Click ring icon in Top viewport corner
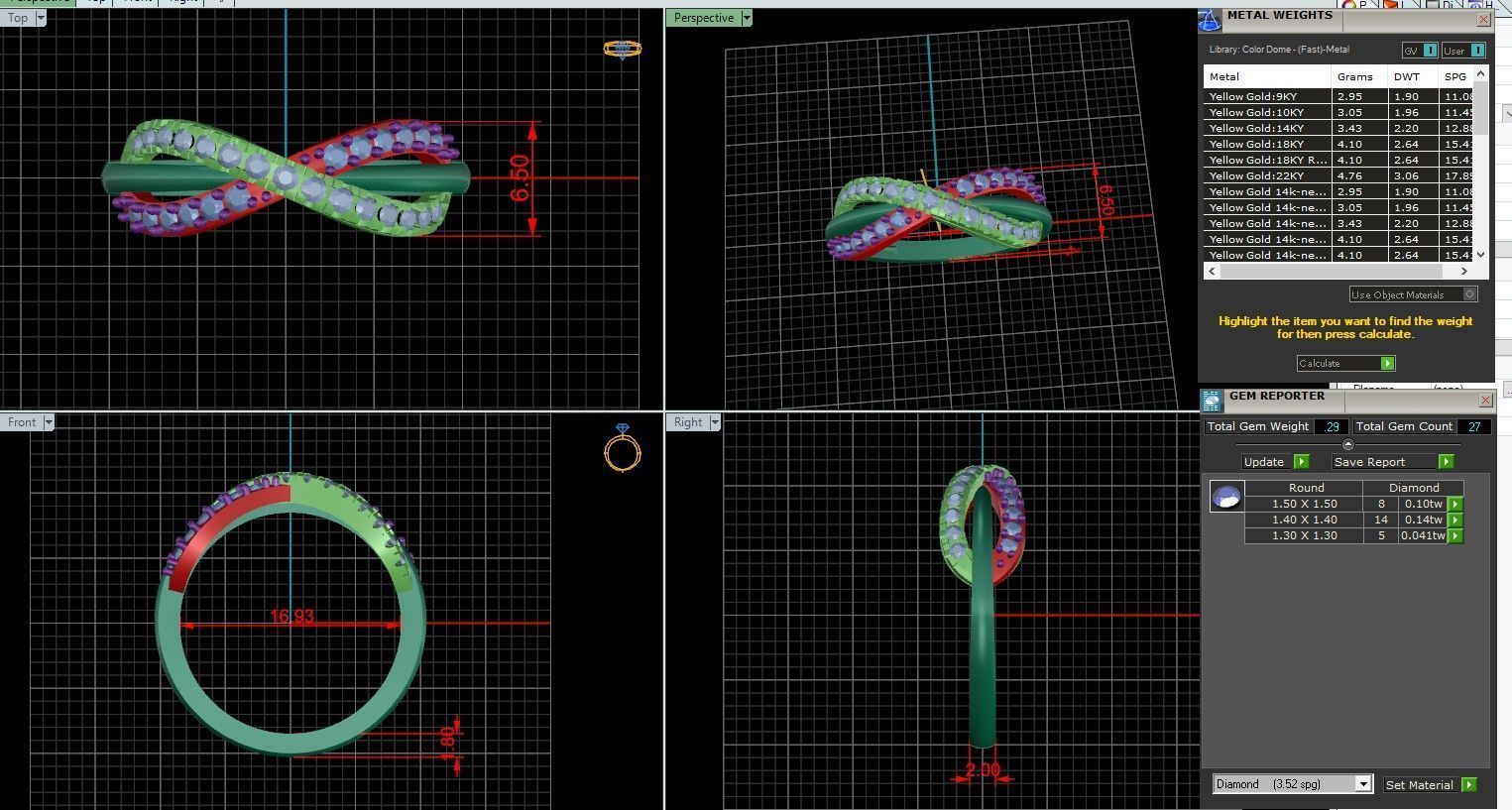This screenshot has width=1512, height=810. [623, 49]
